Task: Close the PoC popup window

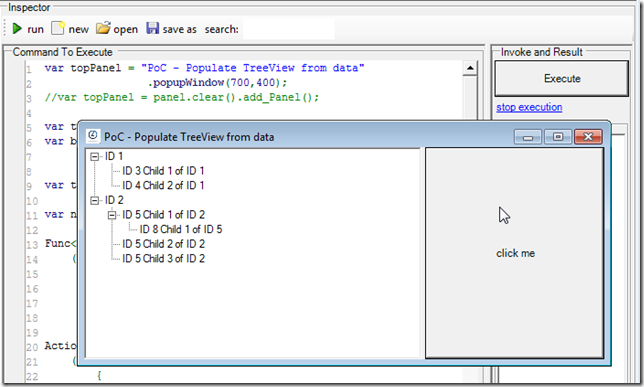Action: (x=588, y=137)
